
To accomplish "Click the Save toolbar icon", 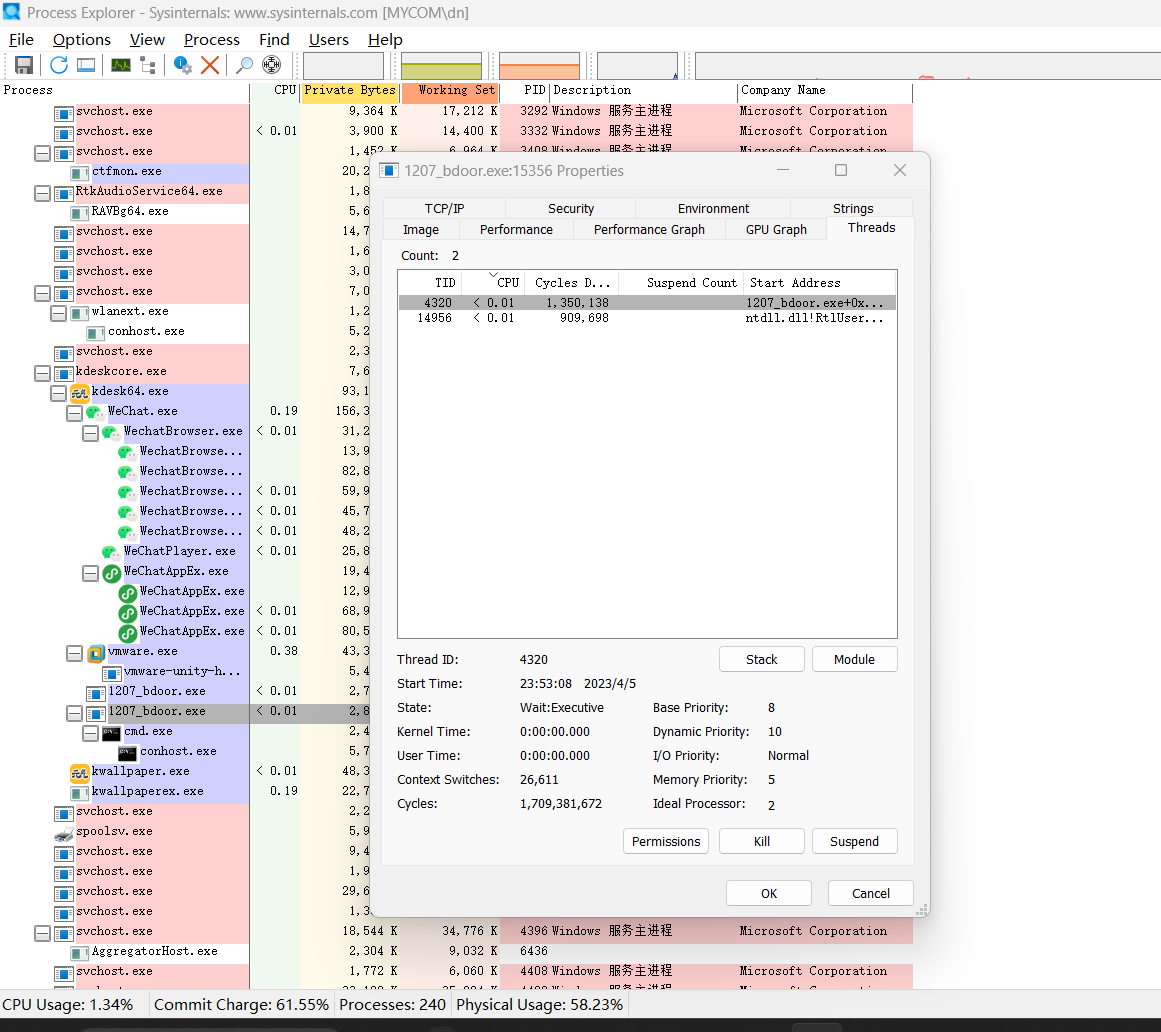I will pos(24,65).
